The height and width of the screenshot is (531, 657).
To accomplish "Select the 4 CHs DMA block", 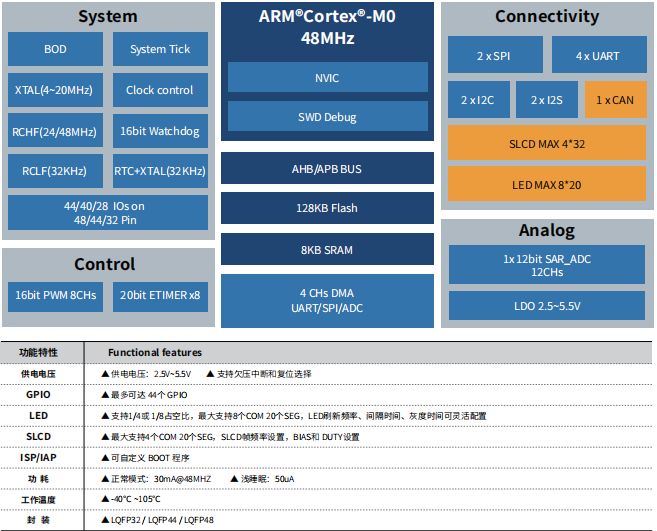I will point(327,300).
